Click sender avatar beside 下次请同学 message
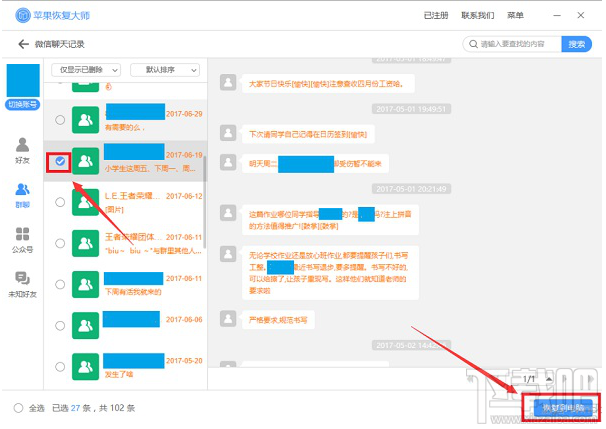This screenshot has width=606, height=429. [x=228, y=133]
